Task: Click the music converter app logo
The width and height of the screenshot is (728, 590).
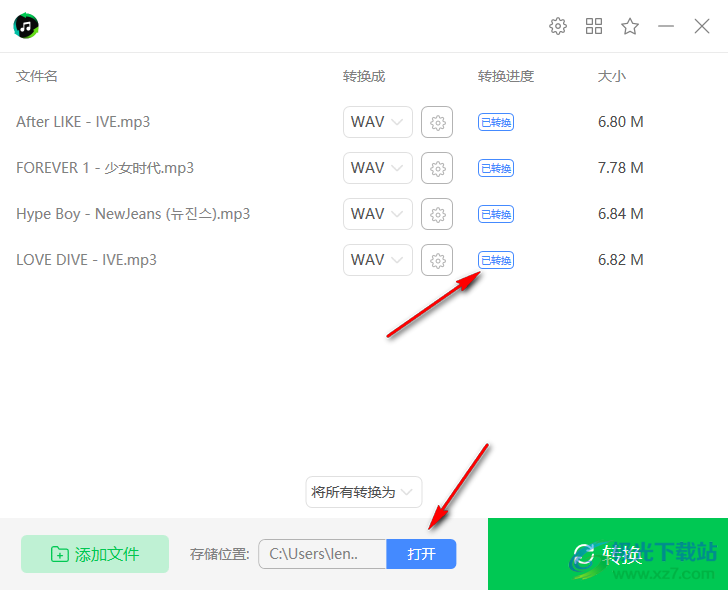Action: [26, 26]
